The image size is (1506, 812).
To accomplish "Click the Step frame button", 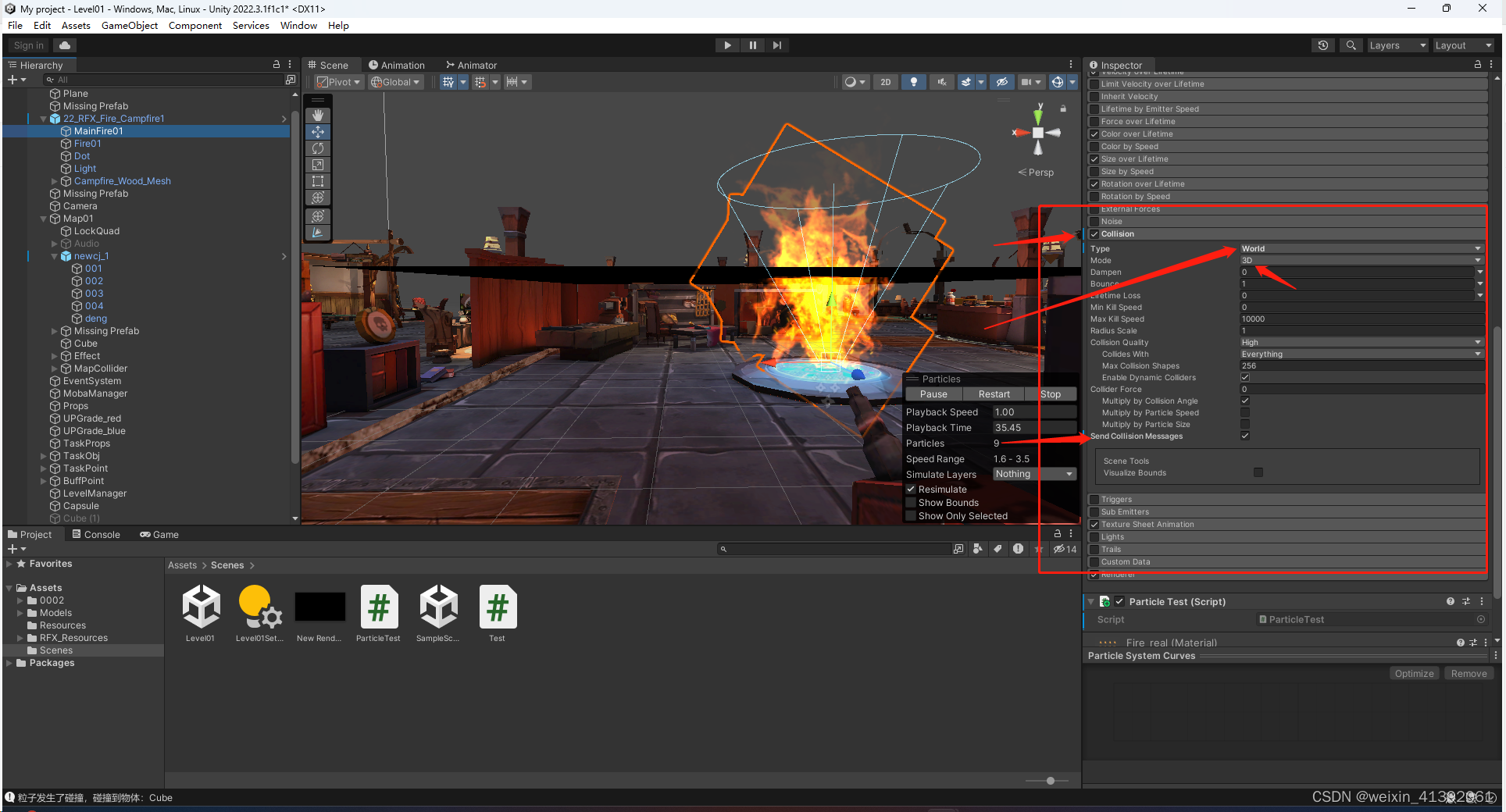I will click(x=776, y=45).
